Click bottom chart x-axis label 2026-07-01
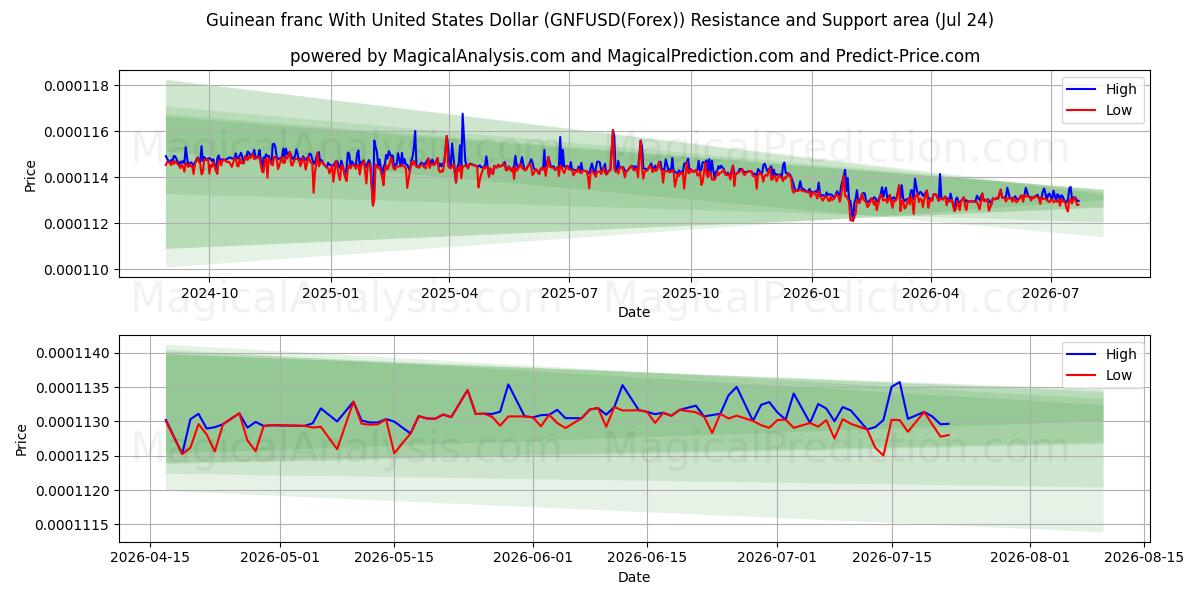Screen dimensions: 1200x600 tap(778, 558)
